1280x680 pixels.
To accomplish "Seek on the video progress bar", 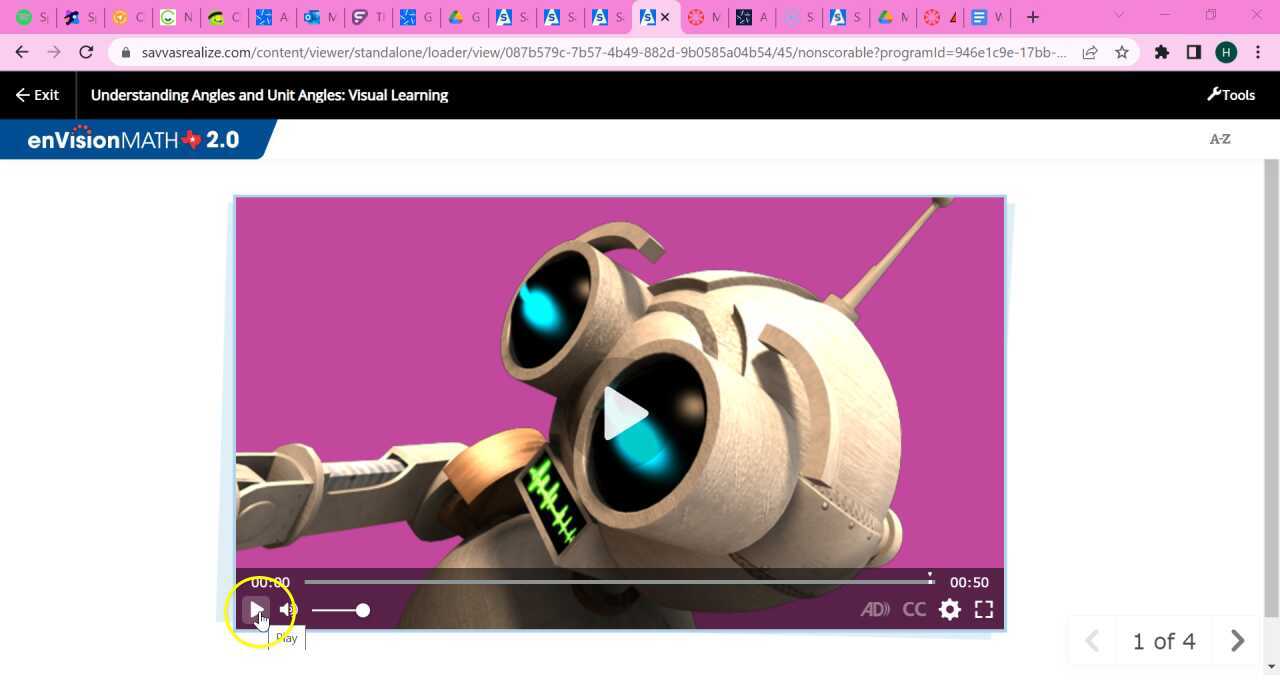I will 619,581.
